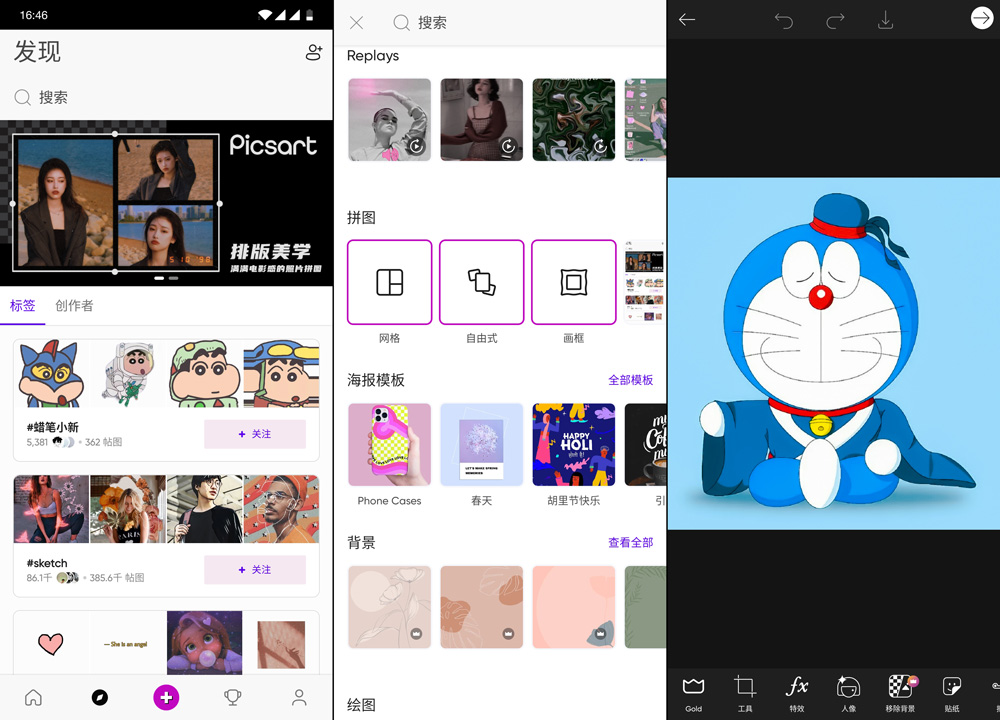Screen dimensions: 1000x720
Task: Select the compass Discover icon in bottom navigation
Action: [99, 698]
